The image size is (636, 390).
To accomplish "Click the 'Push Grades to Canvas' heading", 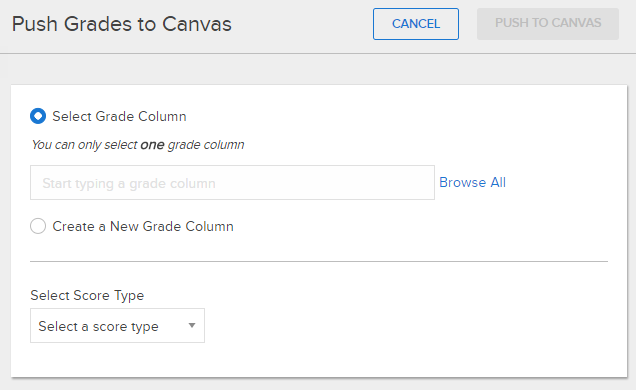I will [122, 24].
